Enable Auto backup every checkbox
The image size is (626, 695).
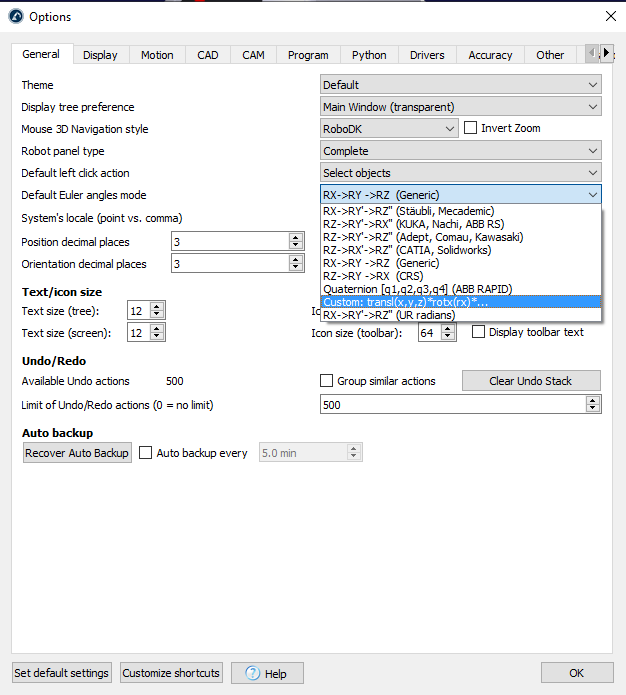coord(146,453)
